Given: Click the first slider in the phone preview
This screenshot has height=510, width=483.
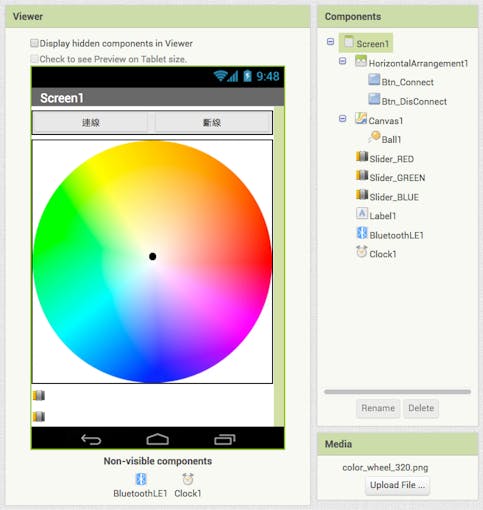Looking at the screenshot, I should tap(39, 395).
